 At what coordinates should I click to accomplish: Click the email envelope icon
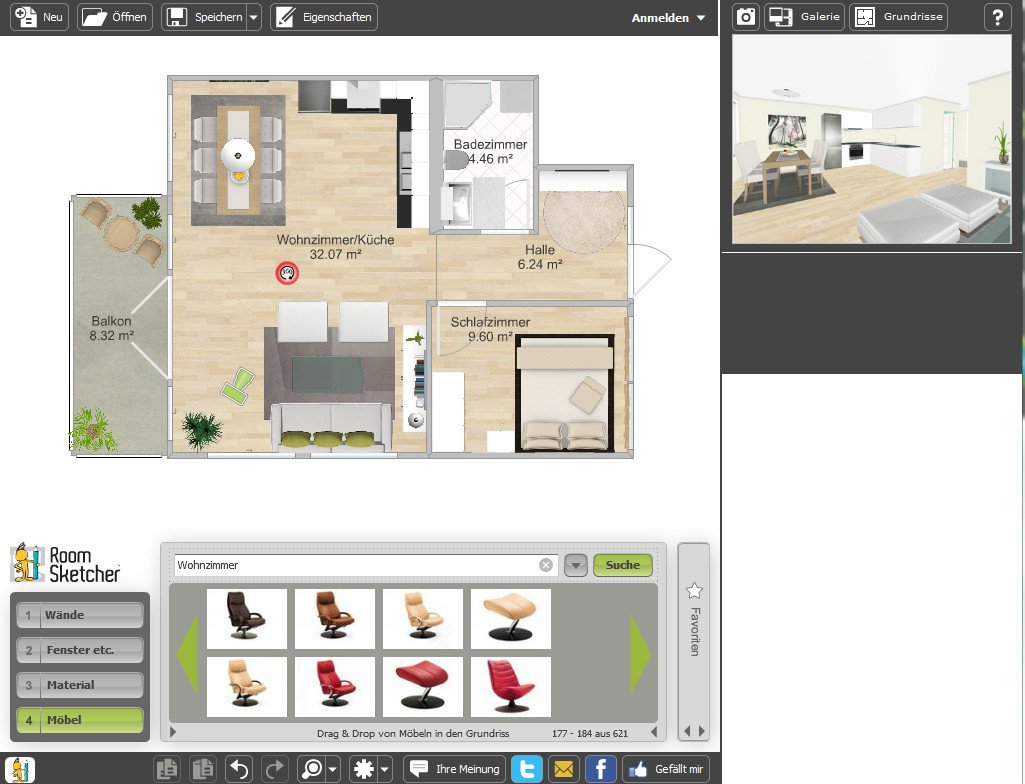tap(563, 768)
